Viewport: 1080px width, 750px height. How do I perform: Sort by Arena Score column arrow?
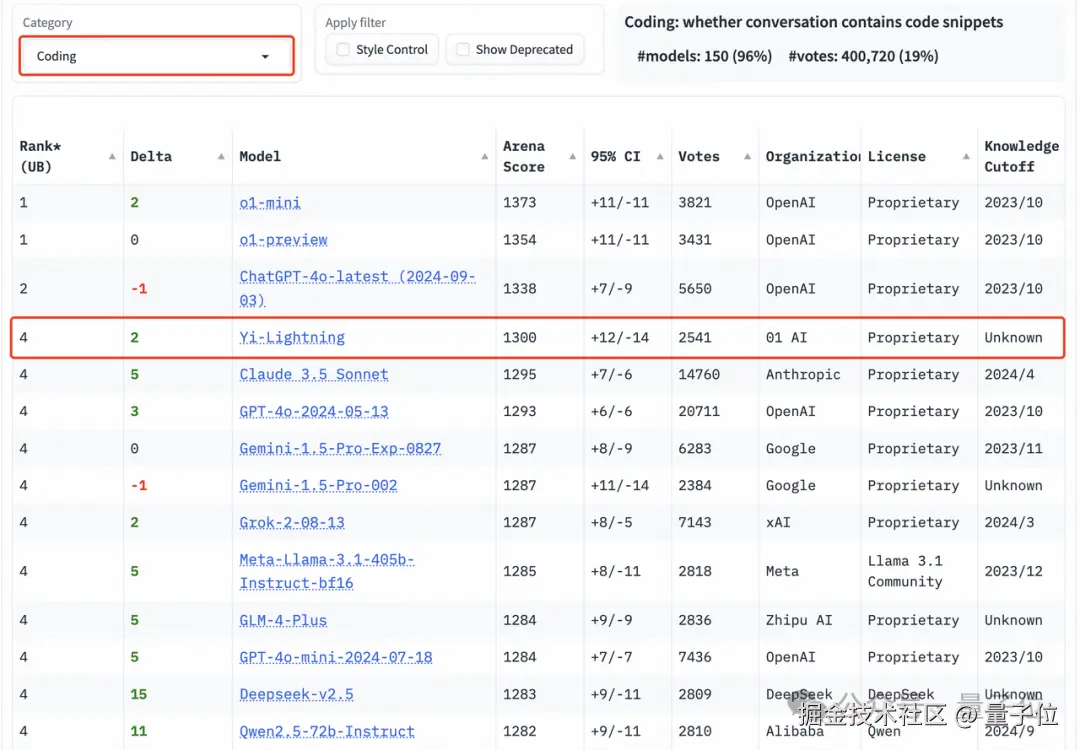pyautogui.click(x=572, y=157)
